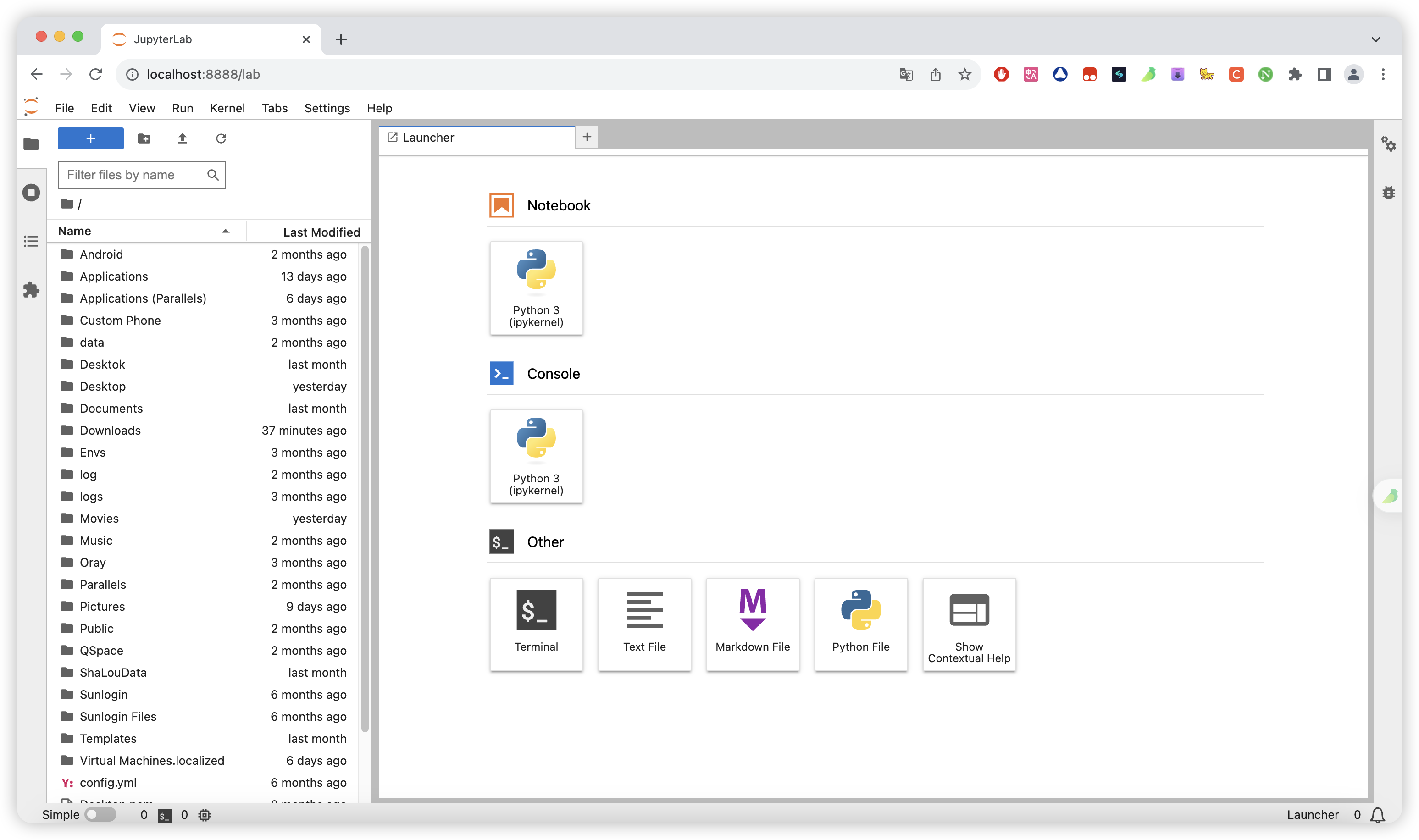
Task: Select the Downloads folder
Action: coord(203,431)
